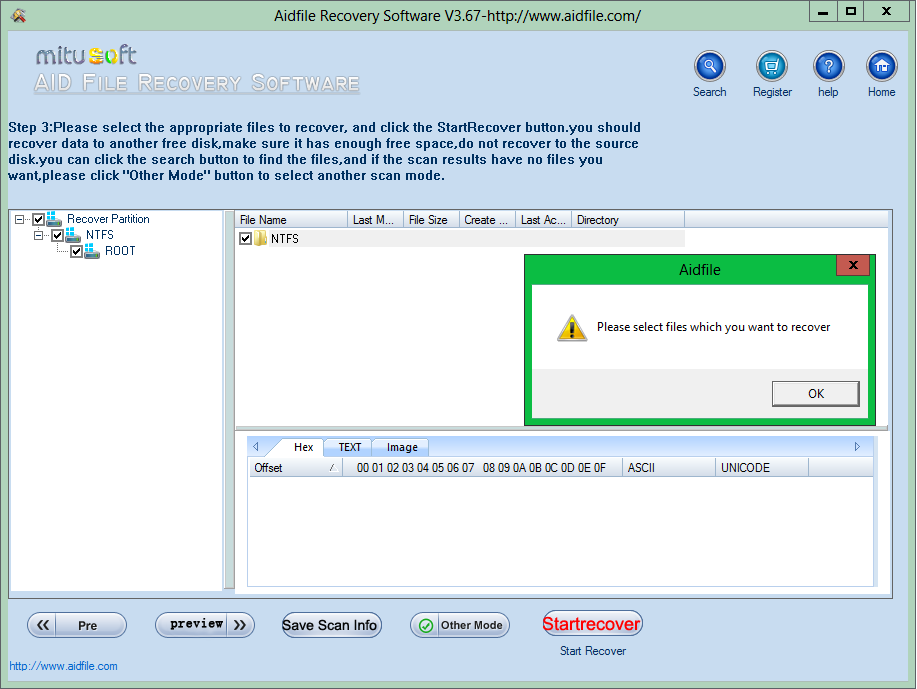Sort by Last Ac... column header
This screenshot has width=917, height=689.
543,220
